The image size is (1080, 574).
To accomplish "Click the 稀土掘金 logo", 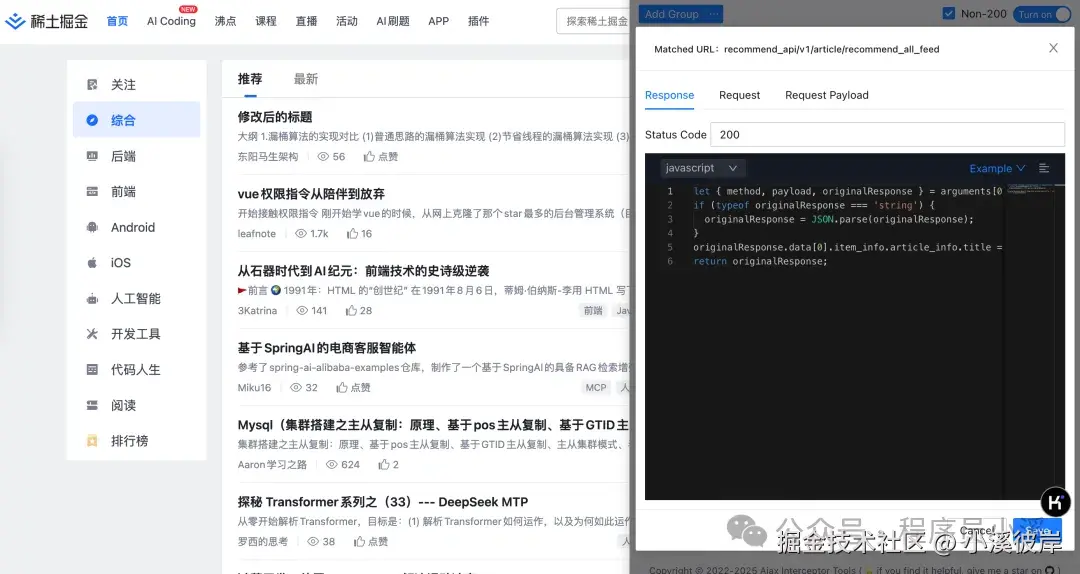I will [46, 21].
